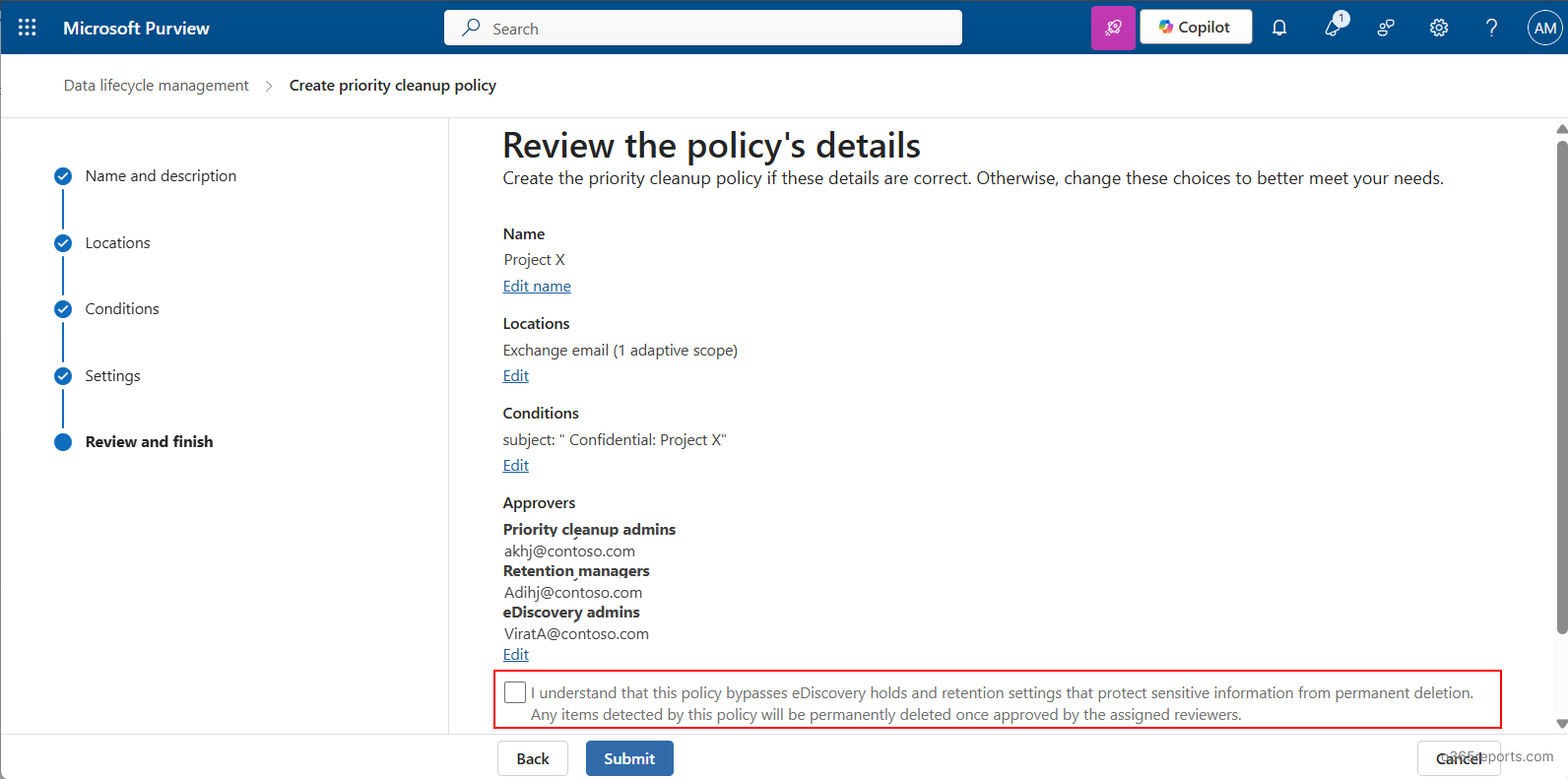Click the Adihj@contoso.com approver email

click(x=573, y=593)
